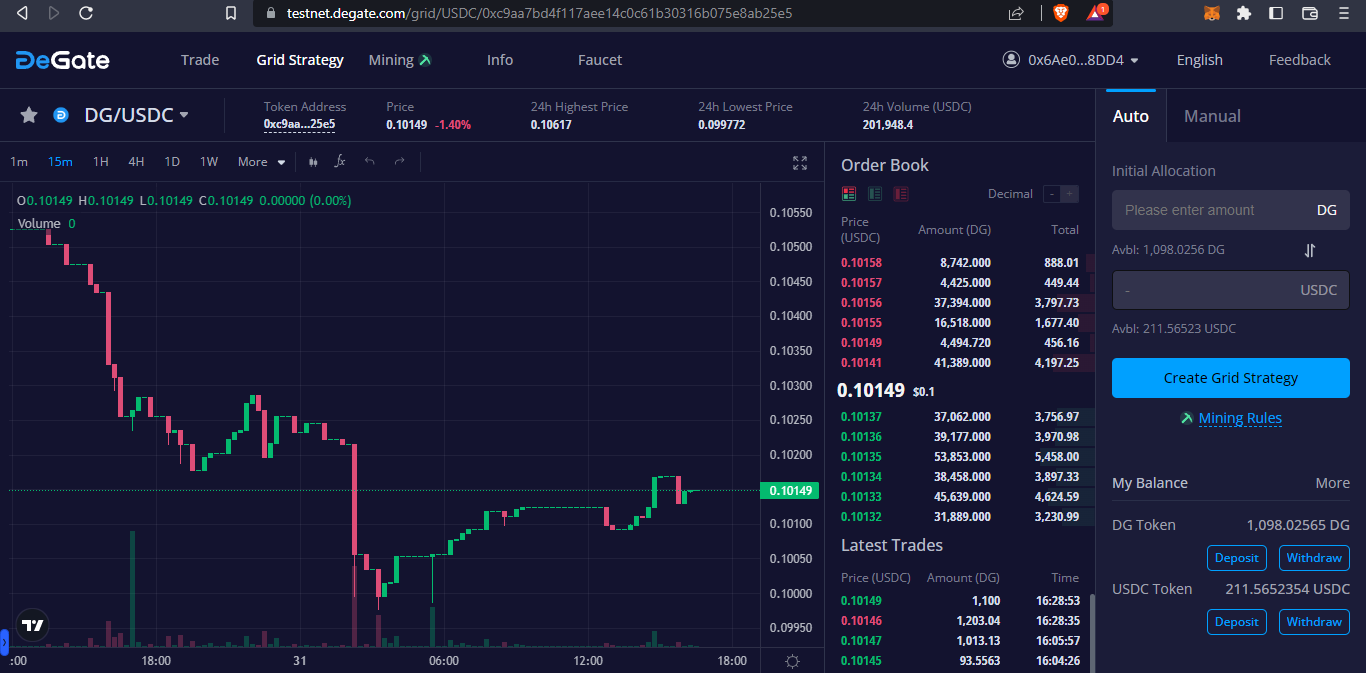Click the TradingView logo on chart
The width and height of the screenshot is (1366, 673).
point(33,625)
